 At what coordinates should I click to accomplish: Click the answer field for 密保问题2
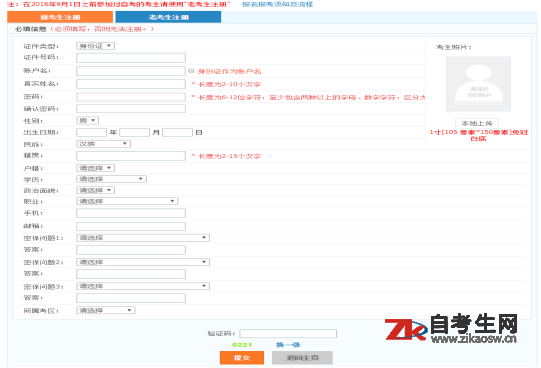pyautogui.click(x=131, y=274)
